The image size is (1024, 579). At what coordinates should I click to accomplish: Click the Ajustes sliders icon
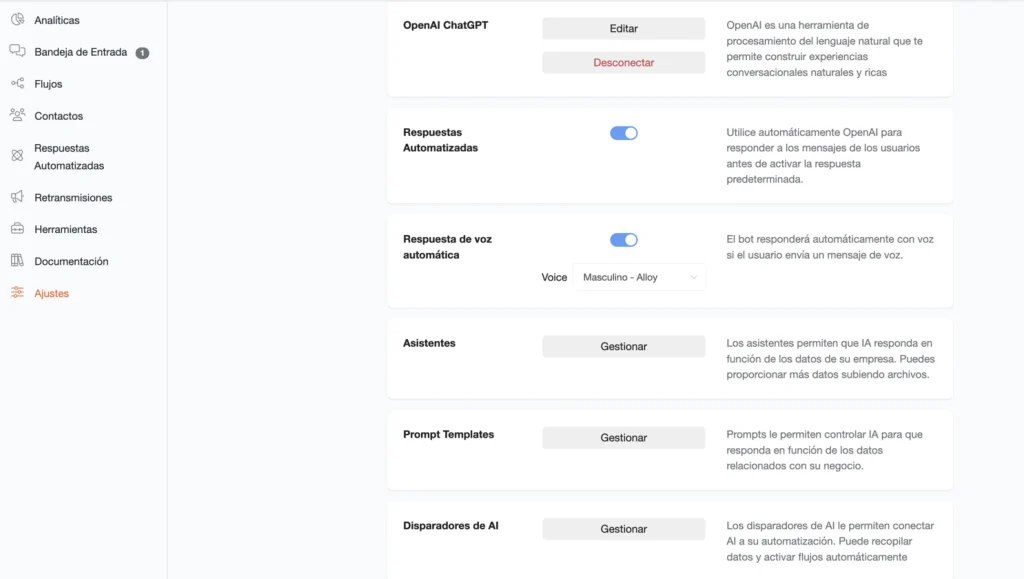(x=18, y=292)
